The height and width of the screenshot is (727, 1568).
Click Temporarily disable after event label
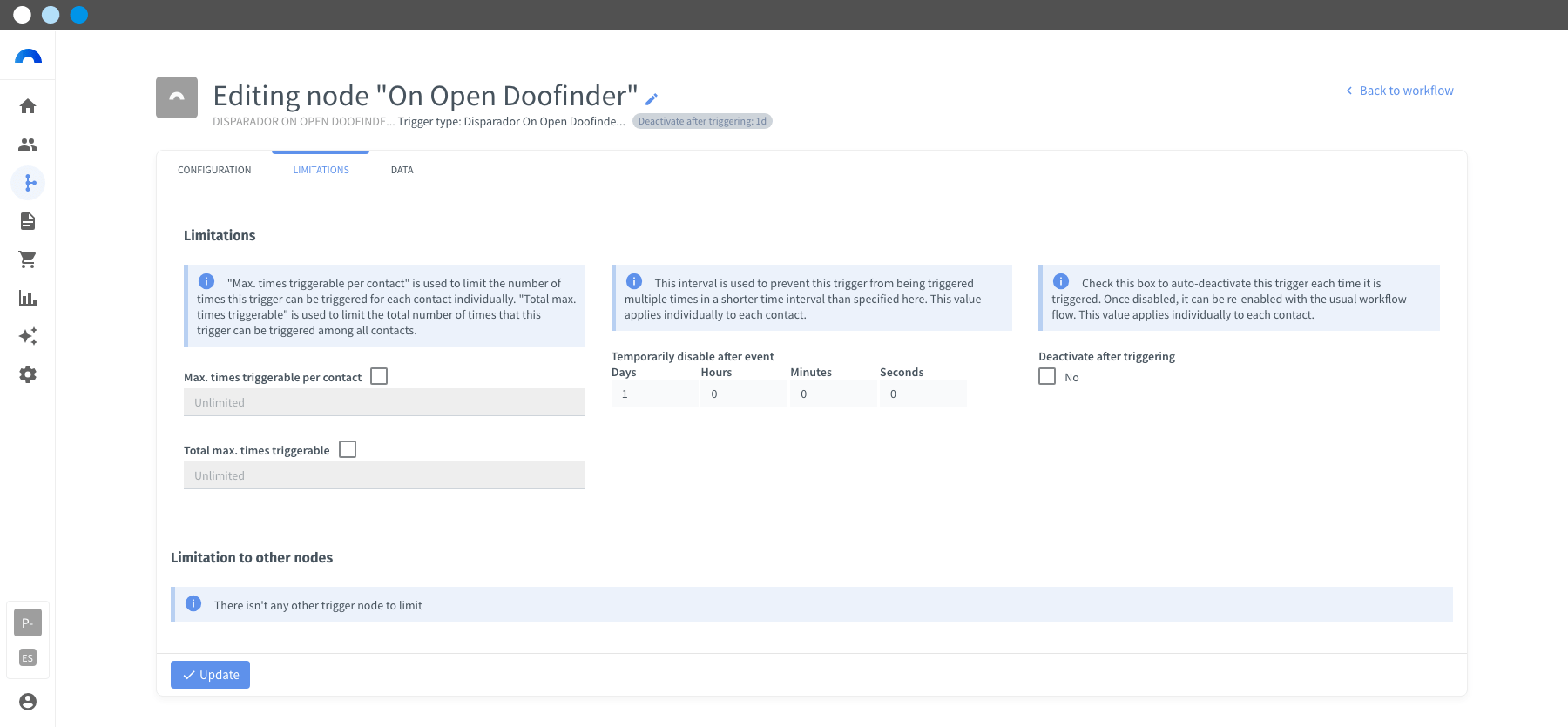693,356
